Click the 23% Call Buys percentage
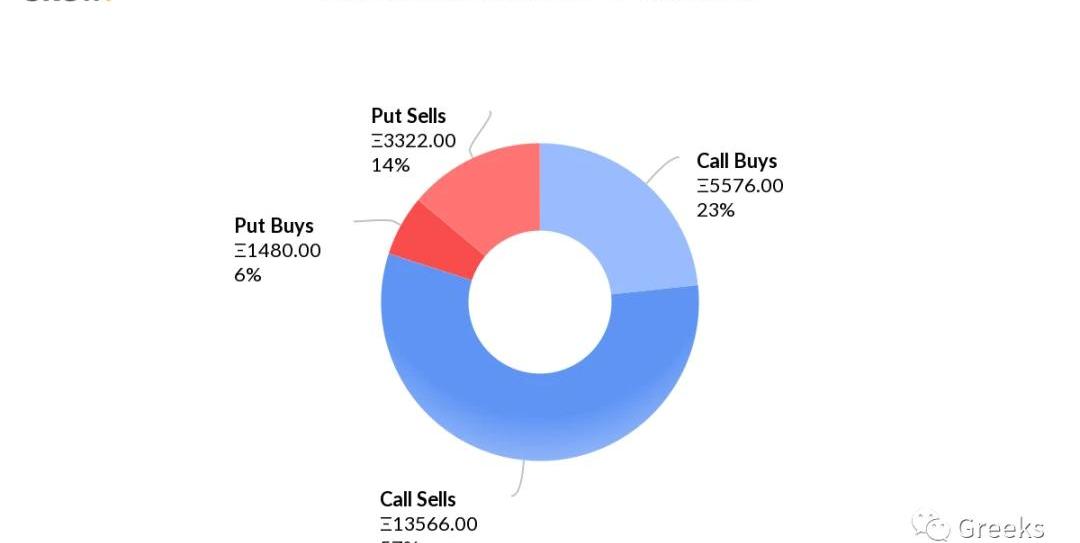Image resolution: width=1080 pixels, height=543 pixels. (715, 210)
